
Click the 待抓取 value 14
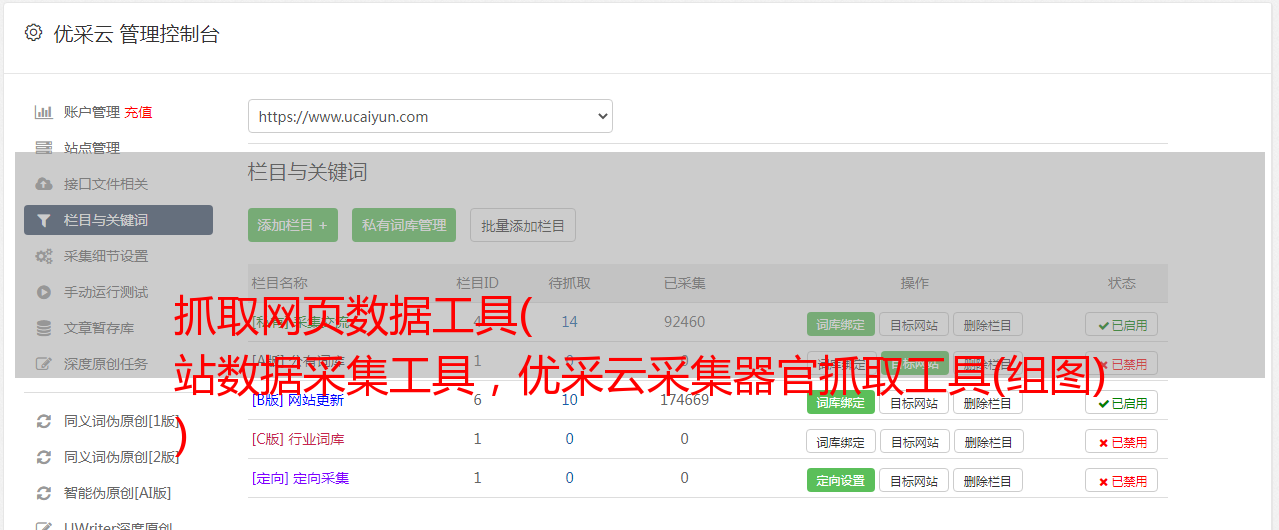pyautogui.click(x=570, y=322)
